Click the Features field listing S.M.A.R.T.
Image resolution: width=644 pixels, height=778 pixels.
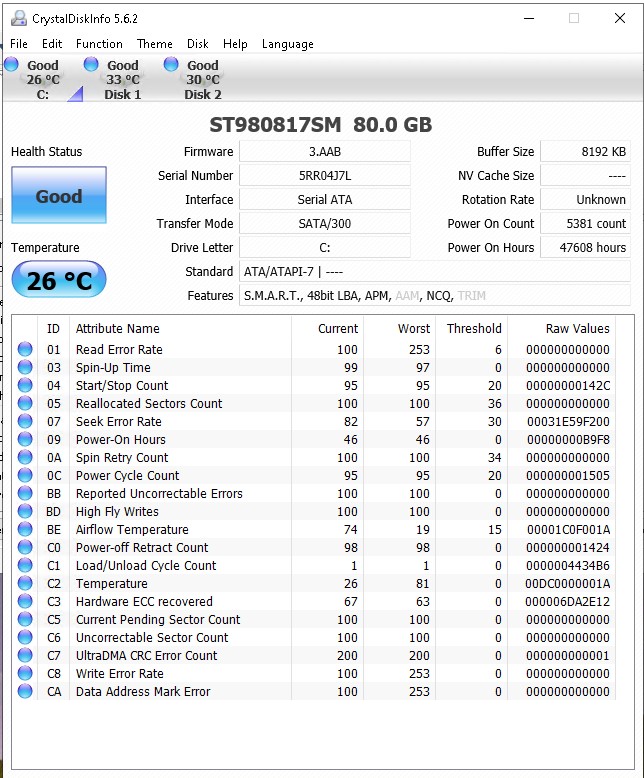click(435, 295)
